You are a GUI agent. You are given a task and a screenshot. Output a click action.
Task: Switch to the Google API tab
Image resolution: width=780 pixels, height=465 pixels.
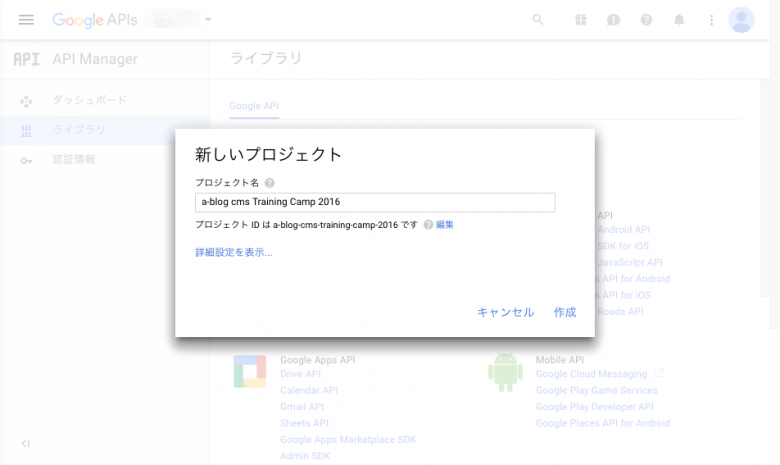point(253,106)
